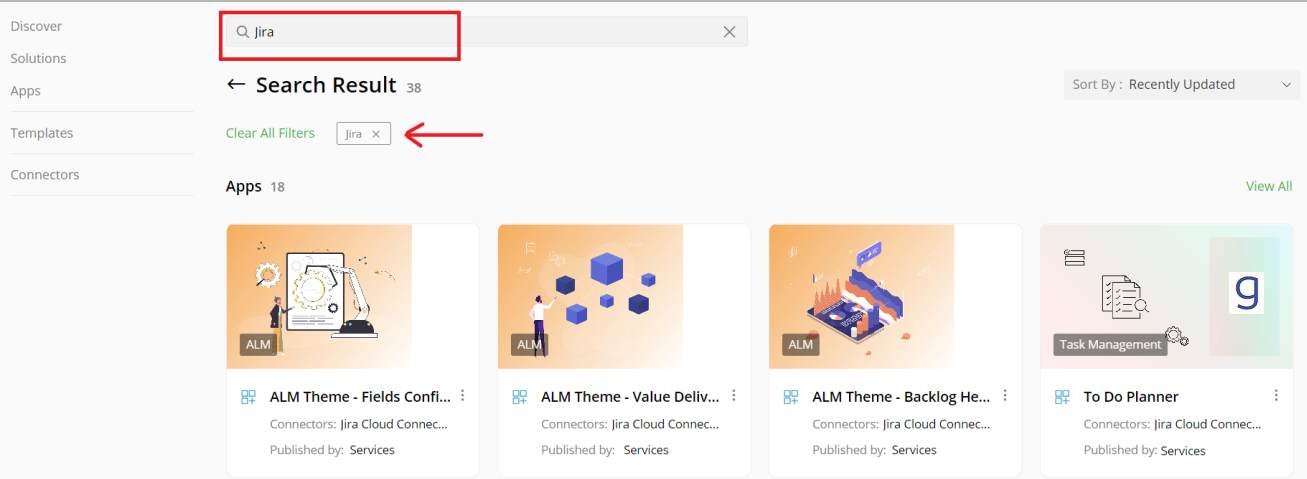Click ALM tag on Fields Confi card
Image resolution: width=1307 pixels, height=479 pixels.
[x=258, y=344]
